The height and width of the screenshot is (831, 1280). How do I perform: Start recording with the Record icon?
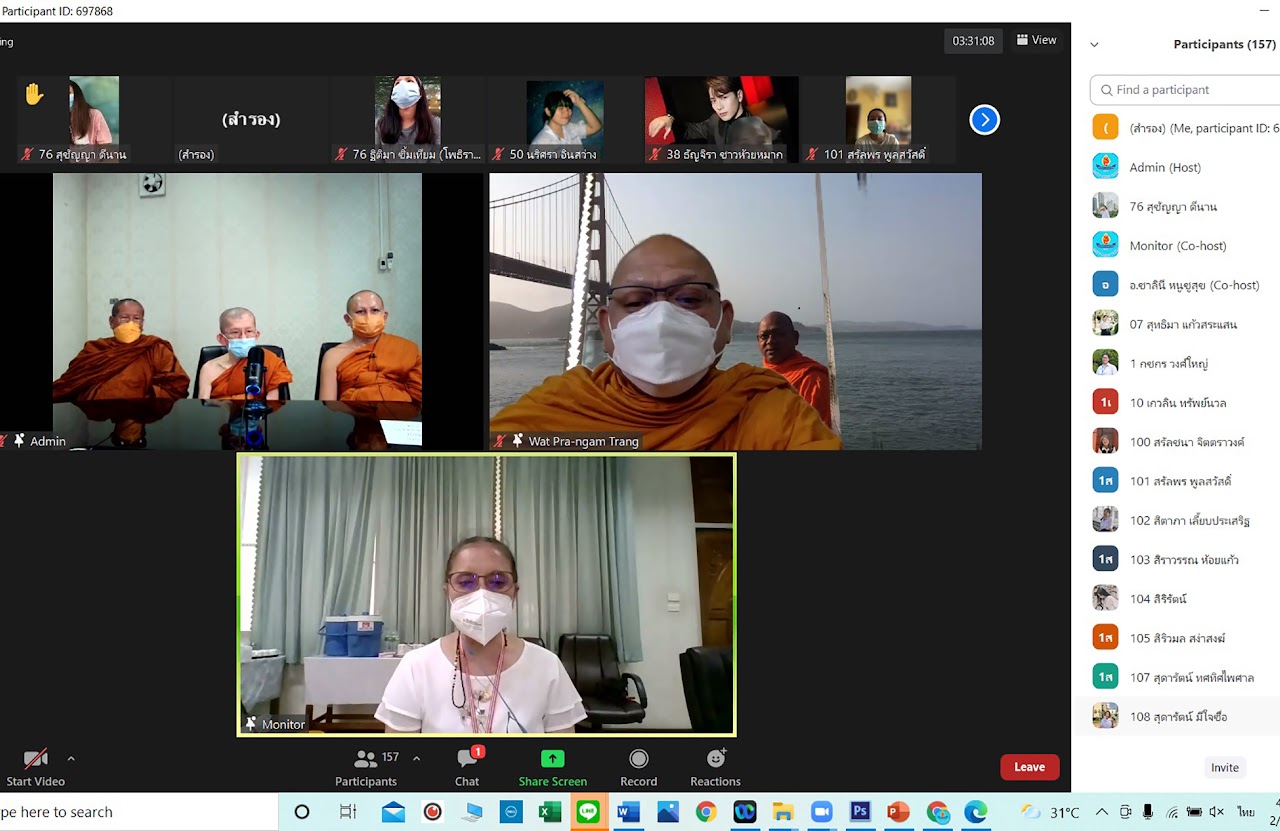point(639,759)
